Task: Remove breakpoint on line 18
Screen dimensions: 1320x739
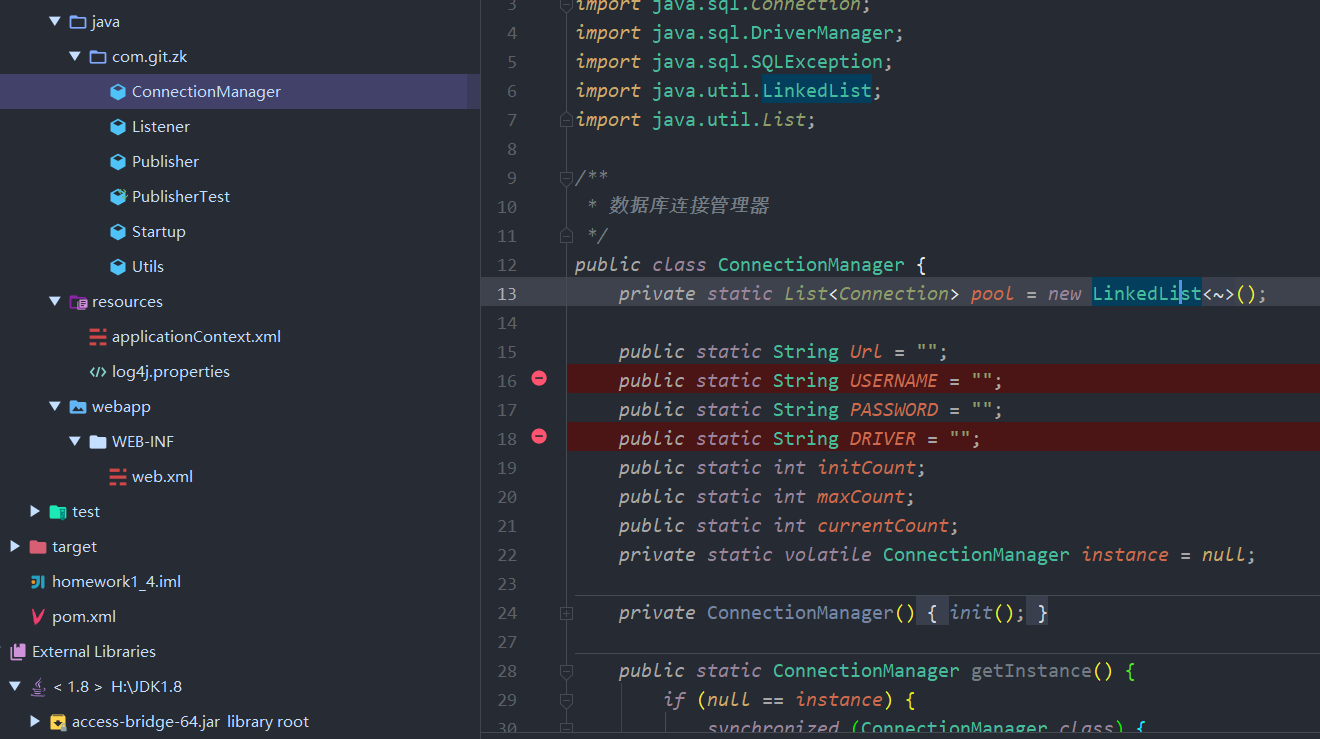Action: pyautogui.click(x=539, y=436)
